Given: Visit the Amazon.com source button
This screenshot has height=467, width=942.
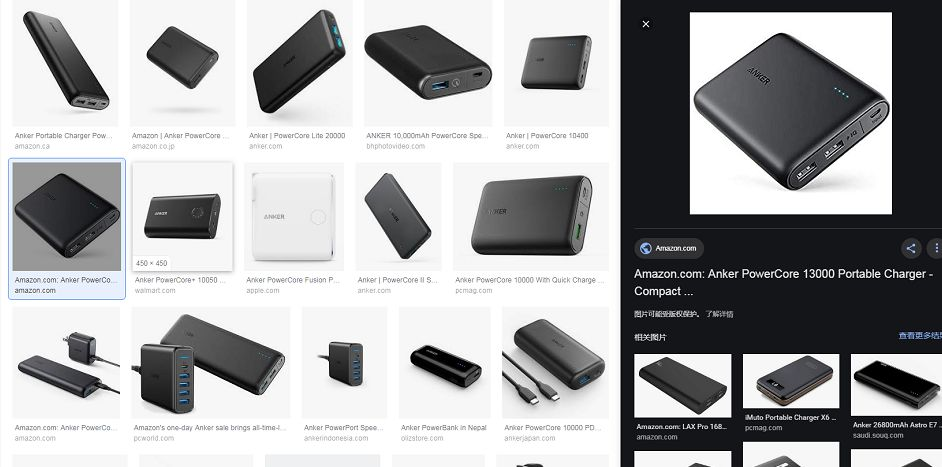Looking at the screenshot, I should coord(669,248).
